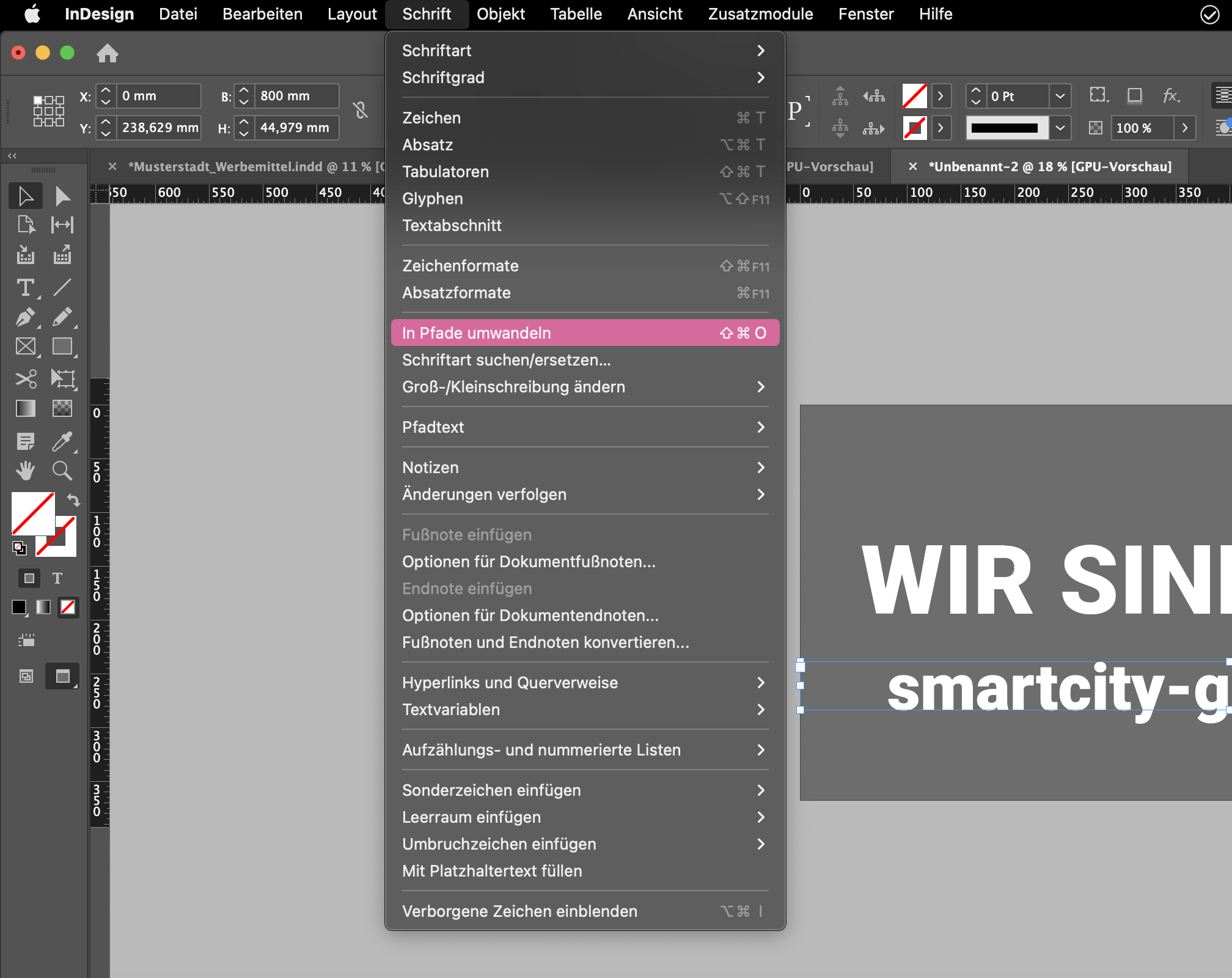
Task: Choose Mit Platzhaltertext füllen
Action: coord(584,871)
